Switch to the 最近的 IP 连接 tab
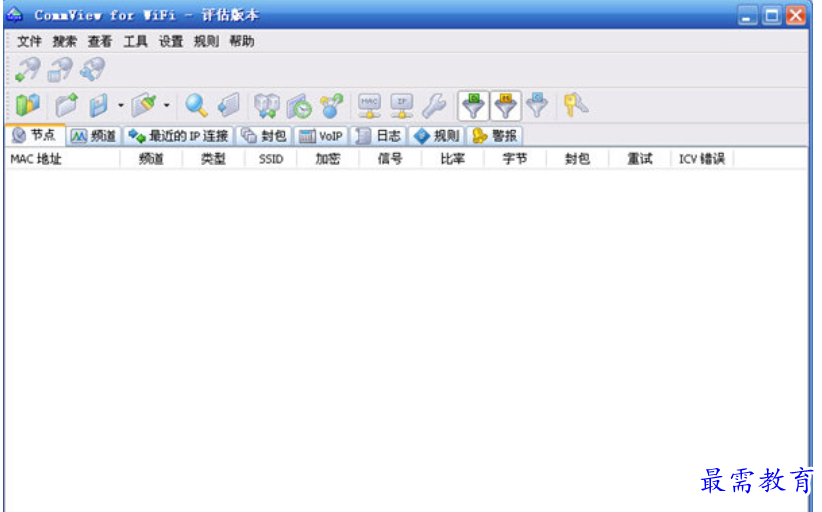The width and height of the screenshot is (822, 512). pyautogui.click(x=178, y=136)
